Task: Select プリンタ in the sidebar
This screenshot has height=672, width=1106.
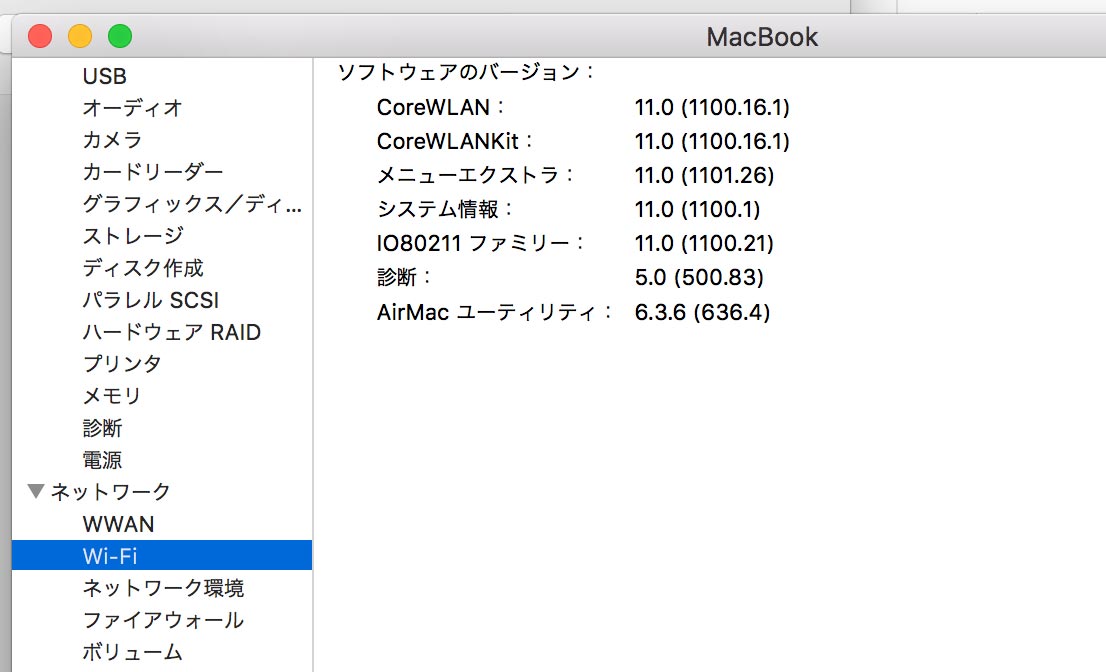Action: click(122, 364)
